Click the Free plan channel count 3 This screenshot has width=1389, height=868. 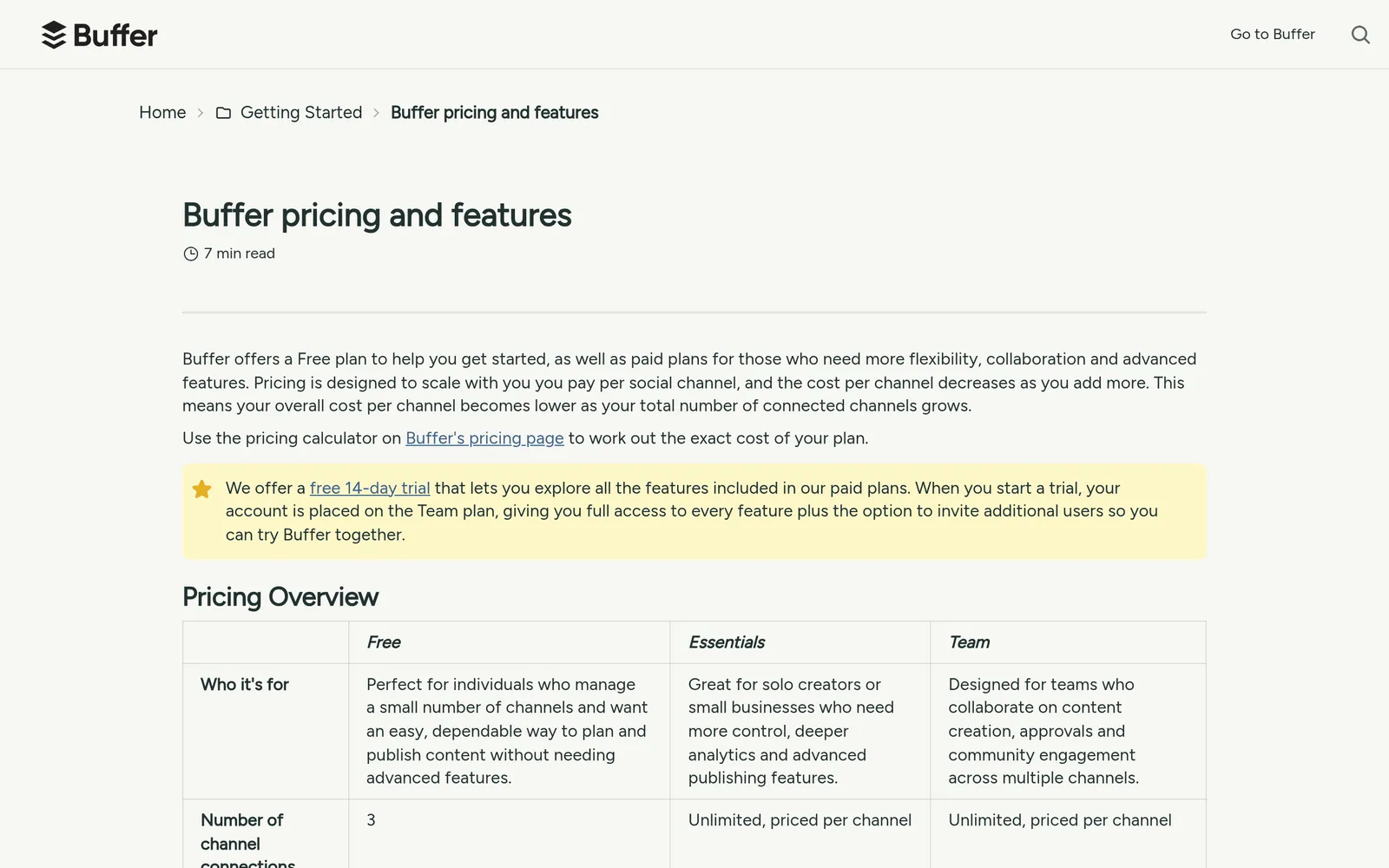371,820
